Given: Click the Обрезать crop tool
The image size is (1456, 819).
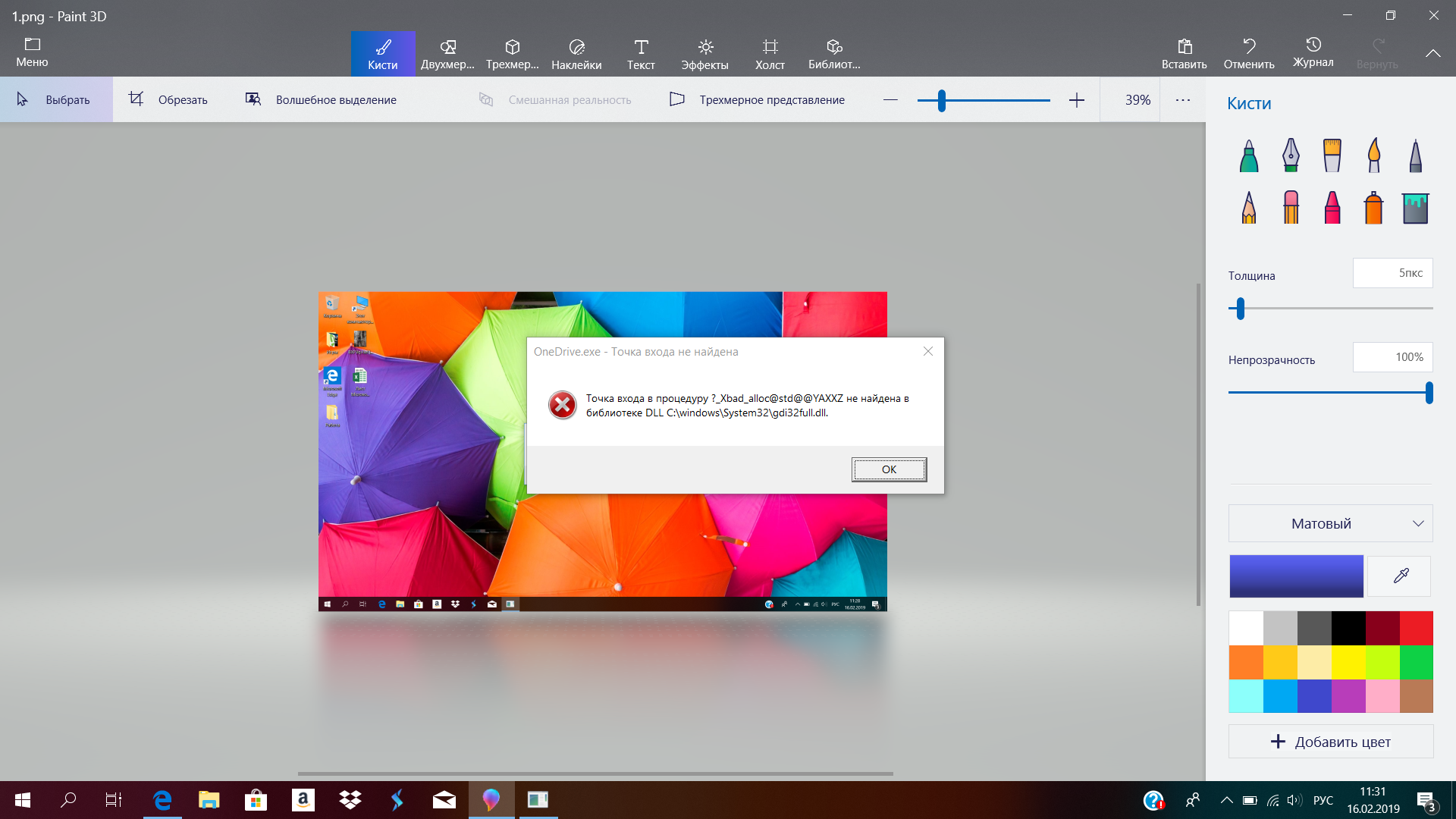Looking at the screenshot, I should (168, 99).
